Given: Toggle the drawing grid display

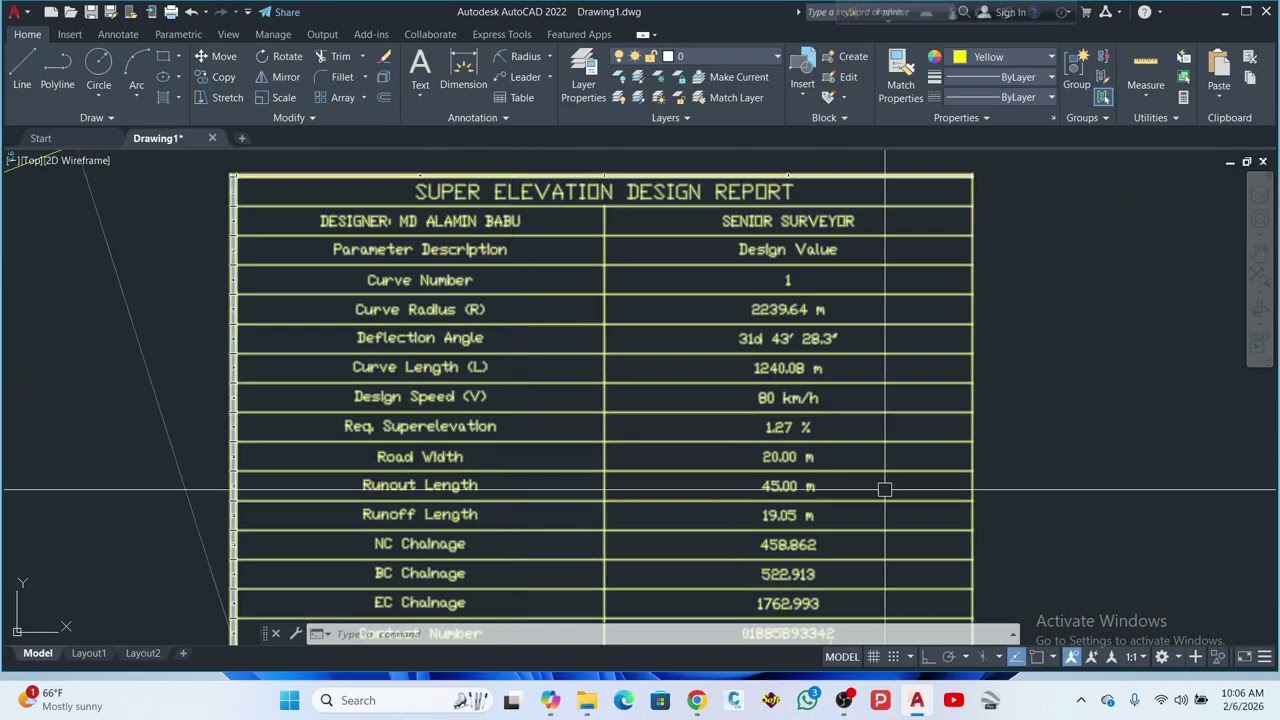Looking at the screenshot, I should [x=874, y=657].
